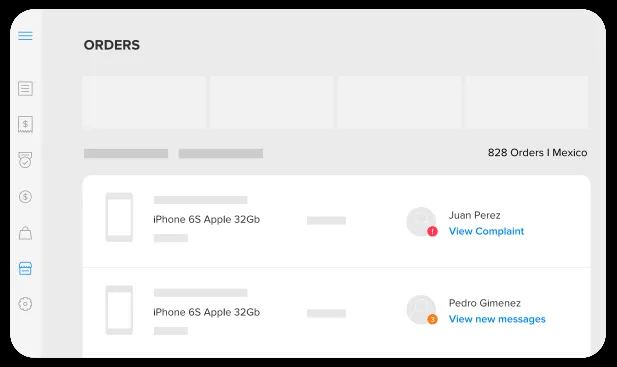The width and height of the screenshot is (617, 367).
Task: Select the second order's phone thumbnail
Action: click(119, 310)
